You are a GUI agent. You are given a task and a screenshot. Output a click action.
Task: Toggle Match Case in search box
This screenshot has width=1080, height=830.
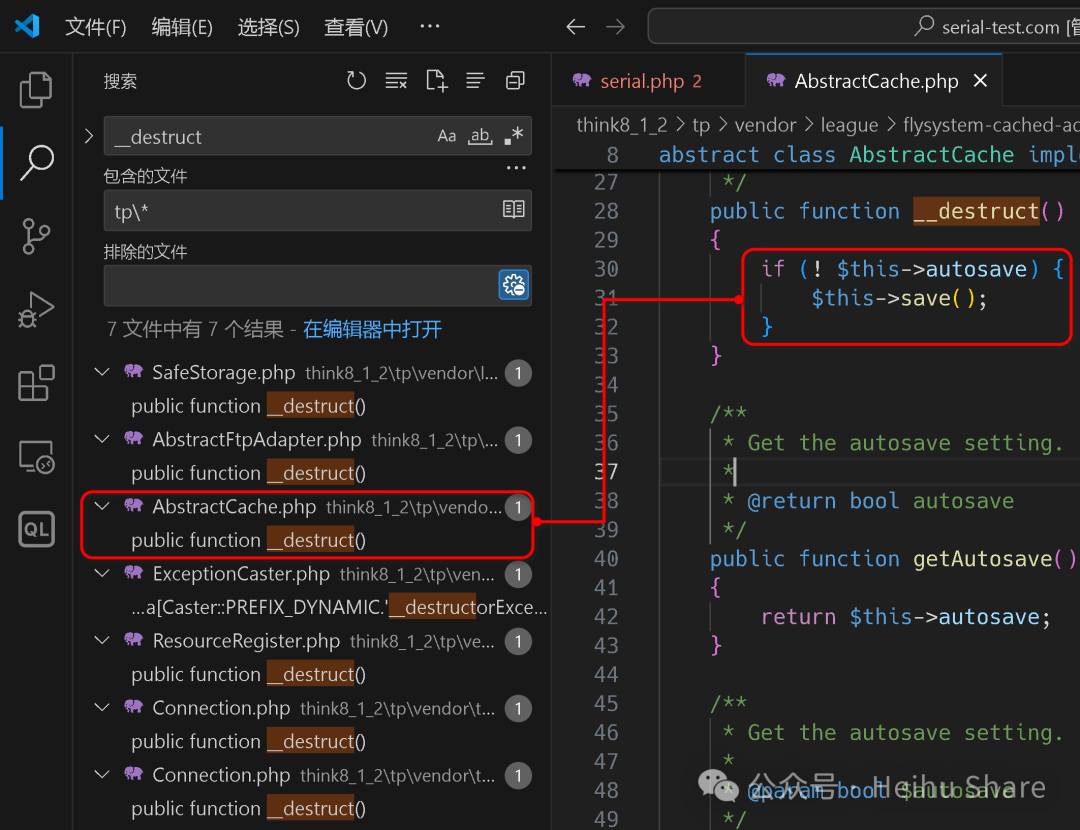click(x=446, y=136)
